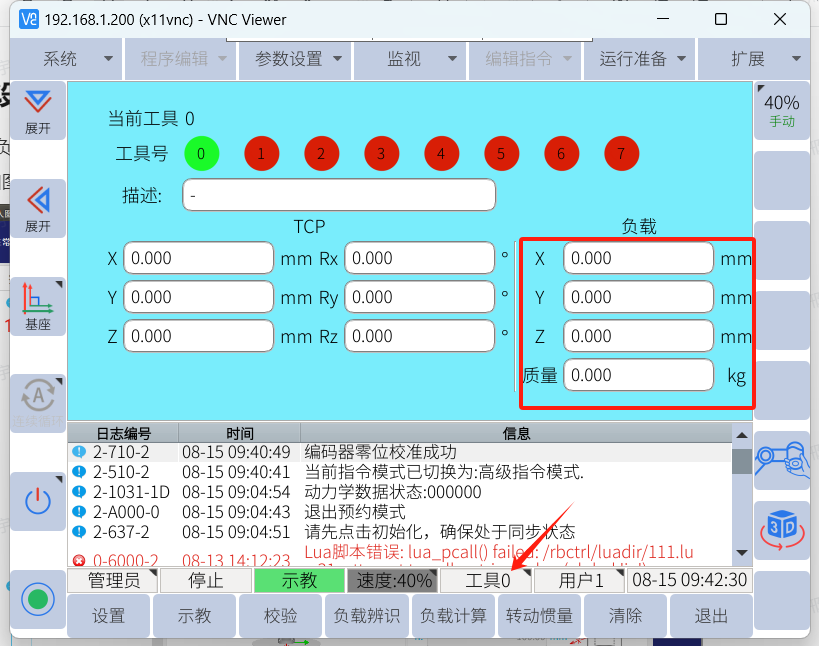Open the 参数设置 dropdown menu
Screen dimensions: 819x646
(x=299, y=59)
